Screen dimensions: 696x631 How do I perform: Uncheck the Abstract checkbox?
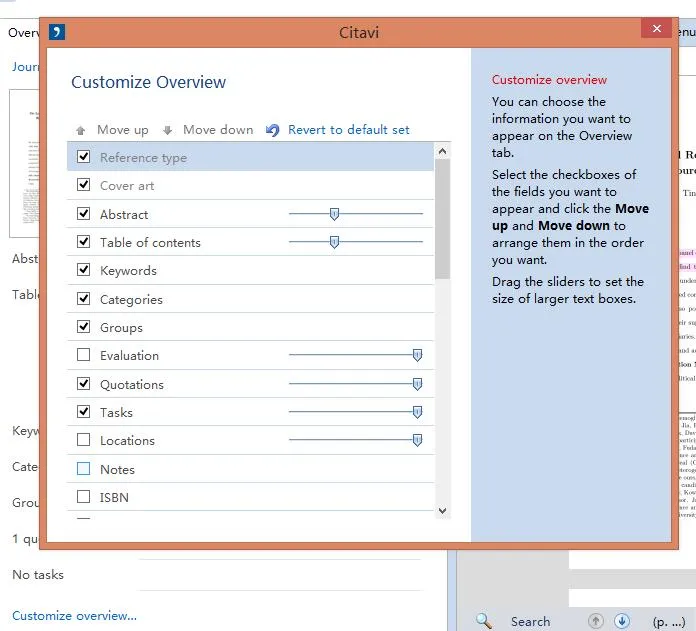click(x=84, y=214)
